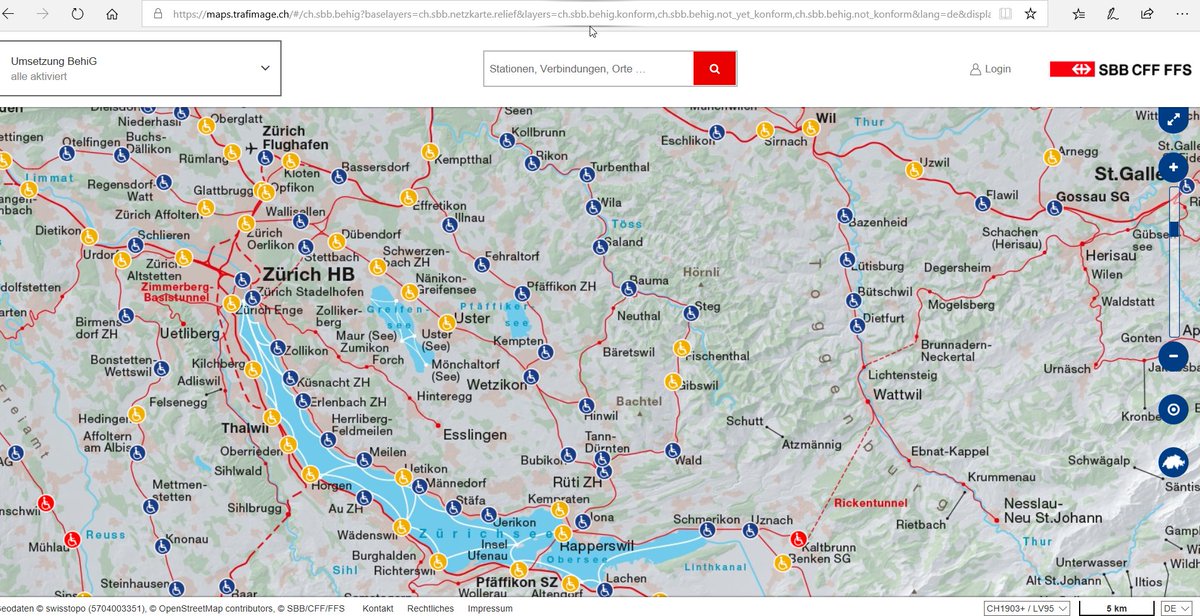Screen dimensions: 1200x616
Task: Click the yellow wheelchair icon at Uzwil
Action: (x=914, y=171)
